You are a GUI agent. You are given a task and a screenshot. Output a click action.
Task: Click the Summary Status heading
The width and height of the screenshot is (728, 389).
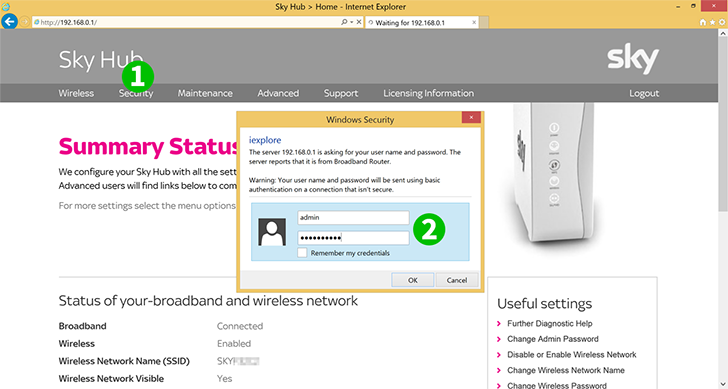[x=149, y=146]
